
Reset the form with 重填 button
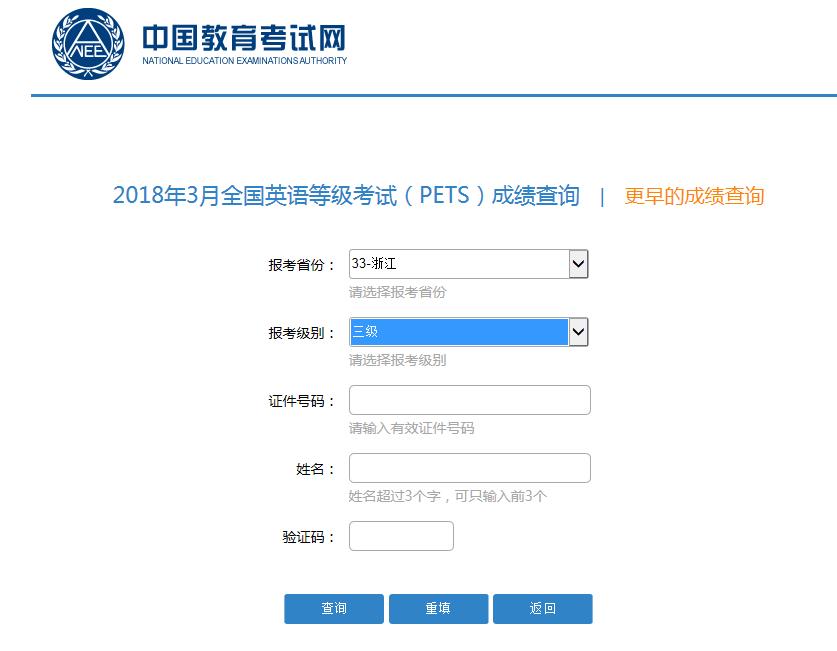(438, 609)
